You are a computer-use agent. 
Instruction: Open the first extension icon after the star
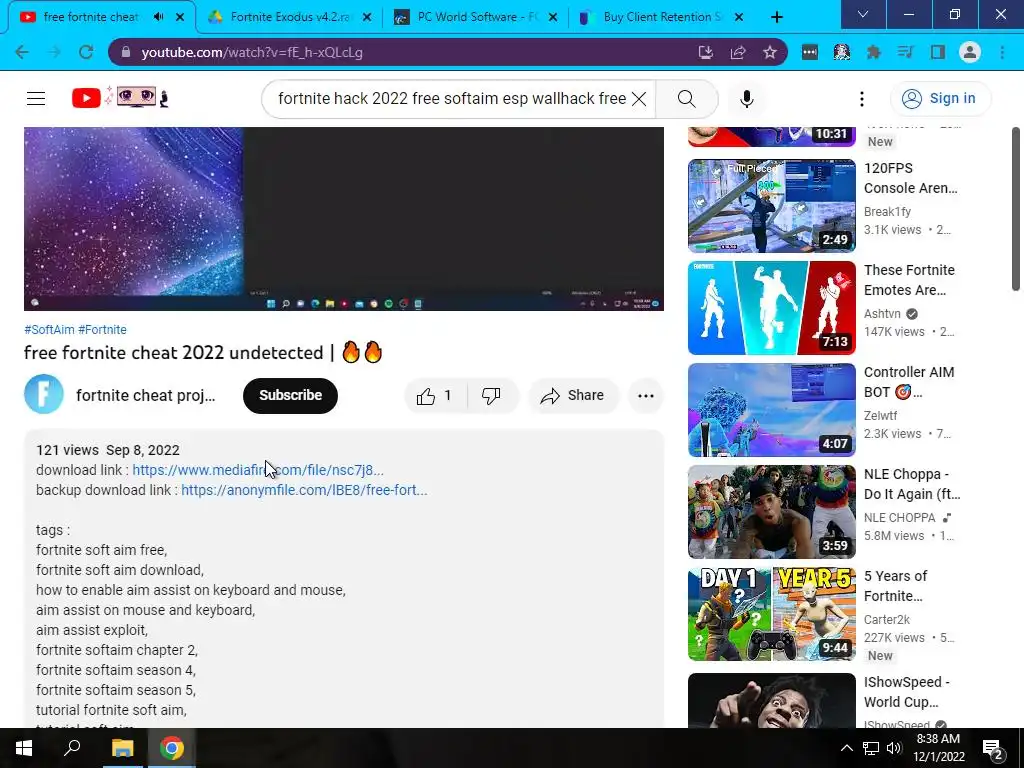point(809,52)
